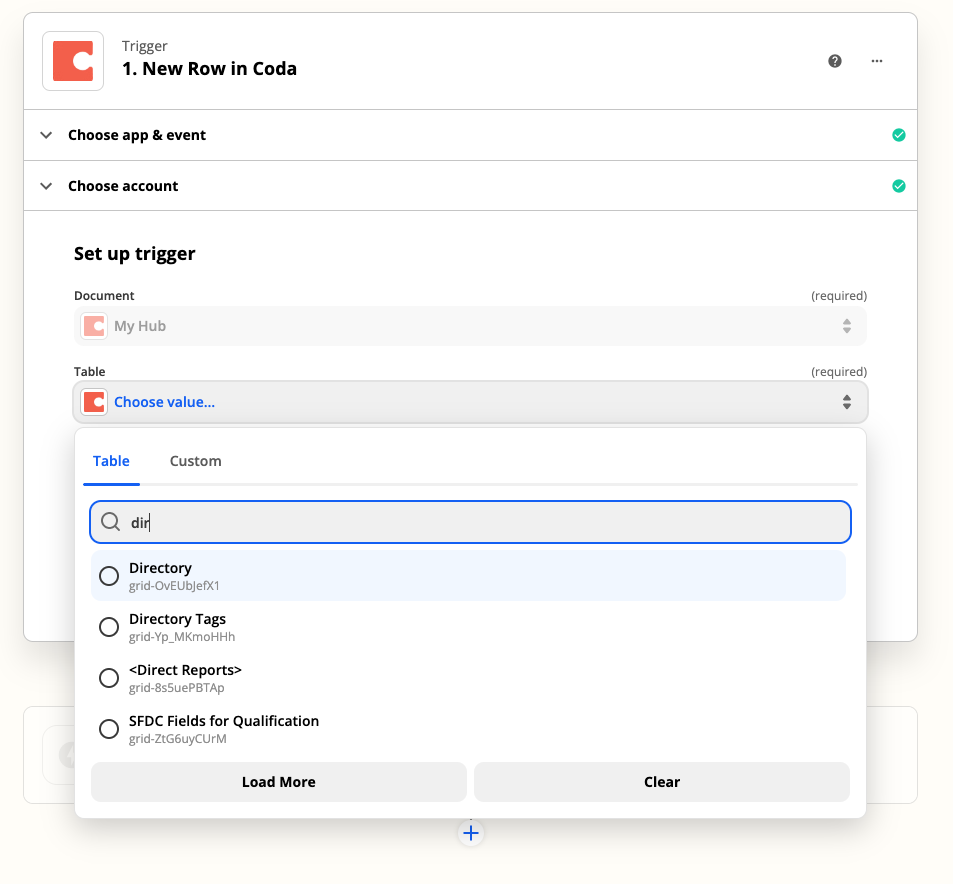
Task: Open the Table Choose value dropdown
Action: pyautogui.click(x=470, y=402)
